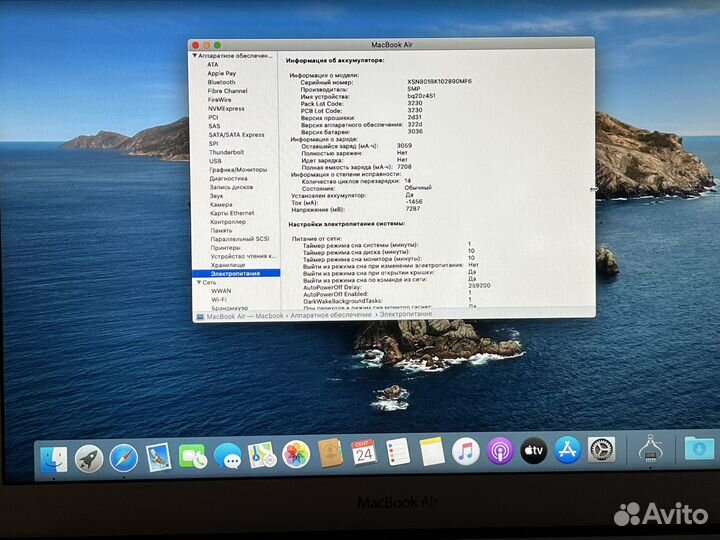Click MacBook Air computer icon in path bar
Screen dimensions: 720x540
pyautogui.click(x=200, y=317)
